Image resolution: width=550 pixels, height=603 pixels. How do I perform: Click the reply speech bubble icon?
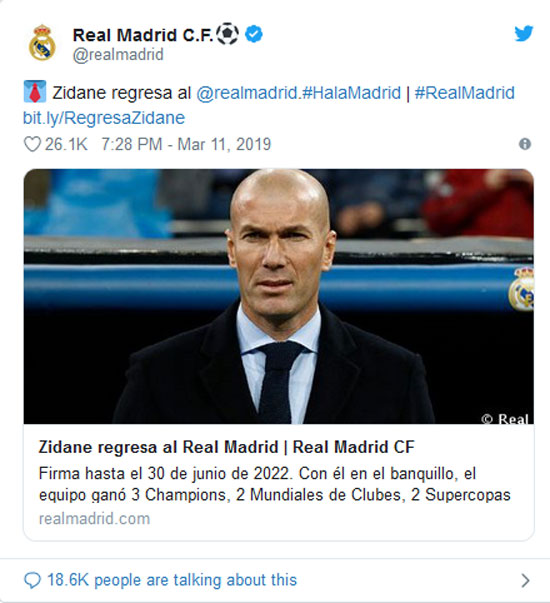32,580
